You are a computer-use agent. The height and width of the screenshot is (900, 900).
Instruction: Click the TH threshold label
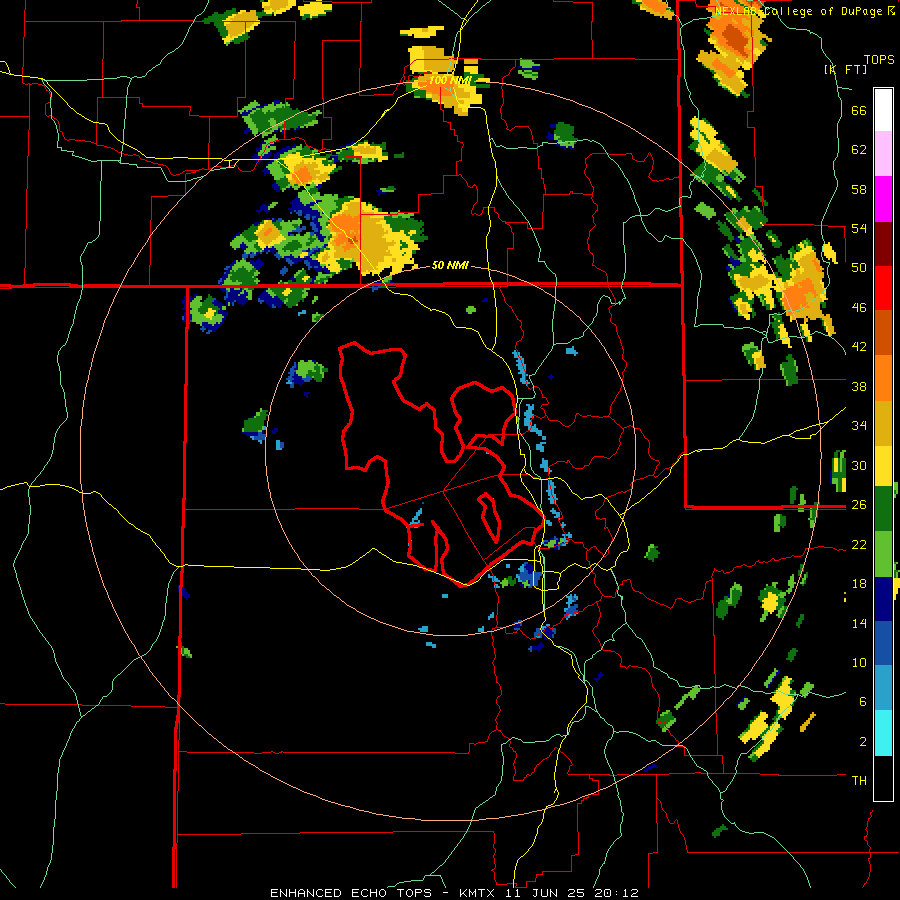pyautogui.click(x=859, y=781)
